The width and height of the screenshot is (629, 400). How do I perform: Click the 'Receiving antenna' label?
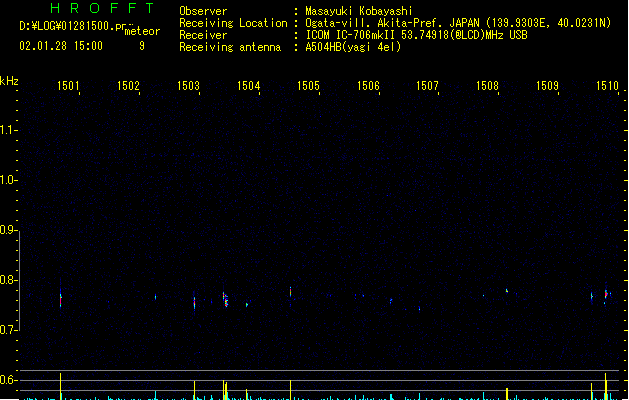pyautogui.click(x=230, y=47)
